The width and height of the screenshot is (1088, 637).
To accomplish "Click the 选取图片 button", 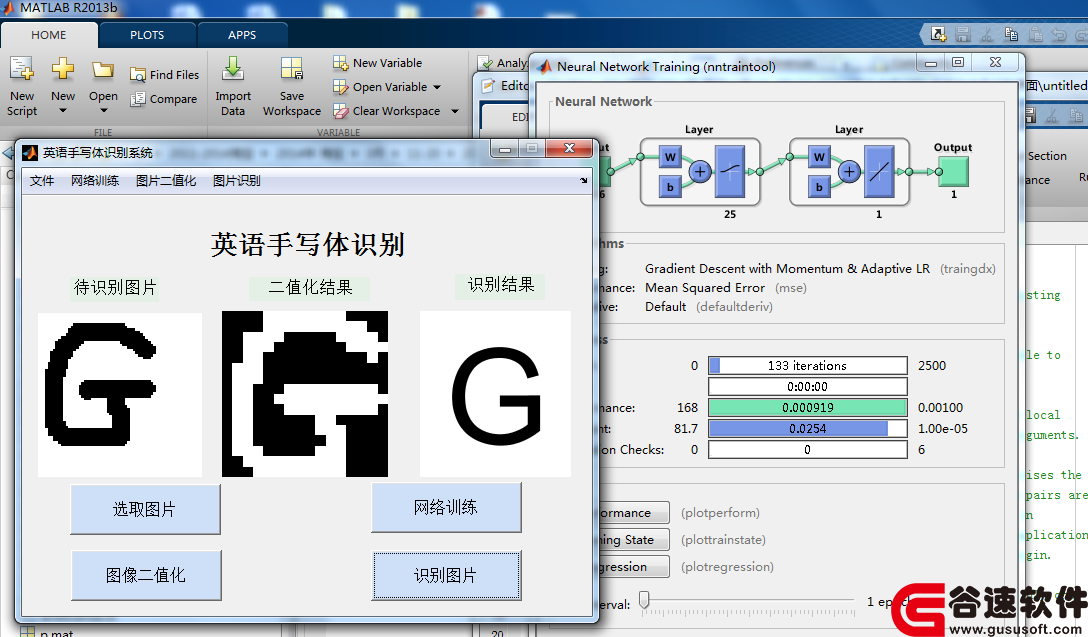I will [145, 509].
